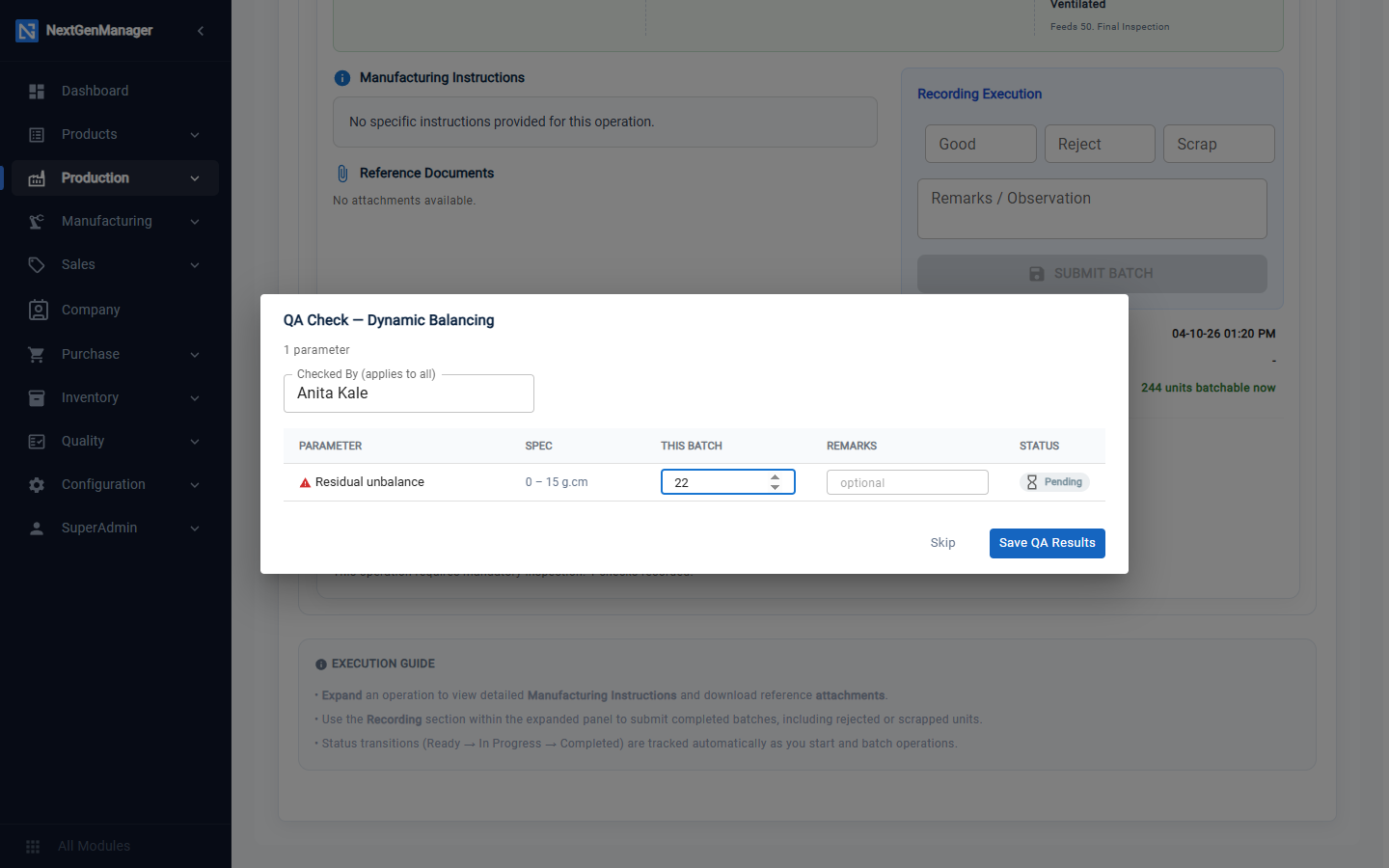The height and width of the screenshot is (868, 1389).
Task: Collapse the sidebar with the chevron arrow
Action: point(201,31)
